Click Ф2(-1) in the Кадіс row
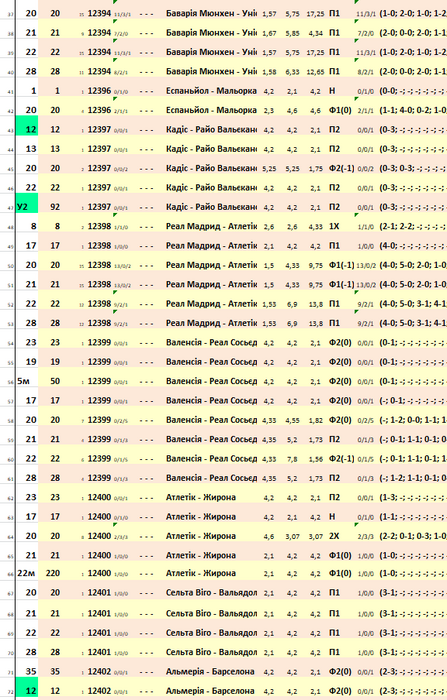This screenshot has width=447, height=700. pyautogui.click(x=341, y=168)
